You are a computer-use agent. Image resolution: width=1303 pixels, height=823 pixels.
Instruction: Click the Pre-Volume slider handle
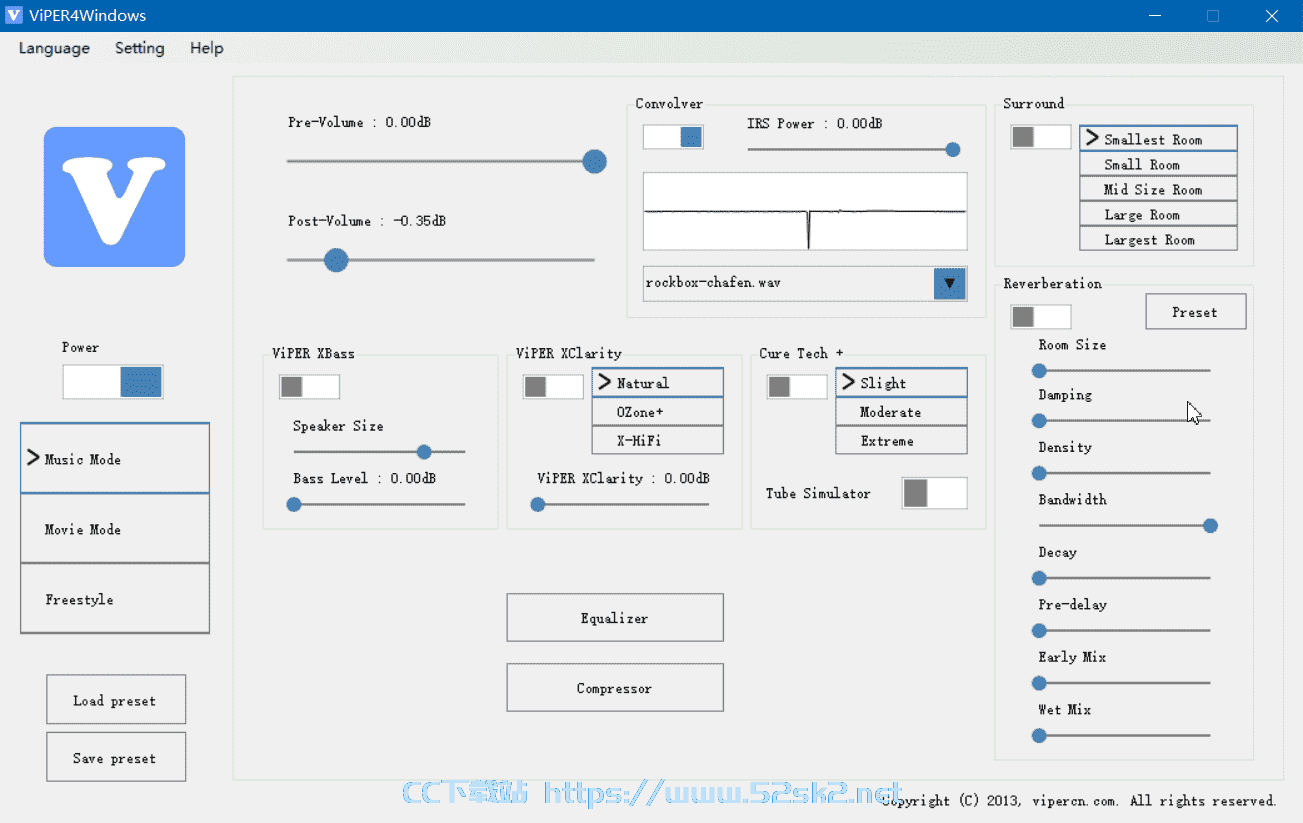[x=595, y=161]
